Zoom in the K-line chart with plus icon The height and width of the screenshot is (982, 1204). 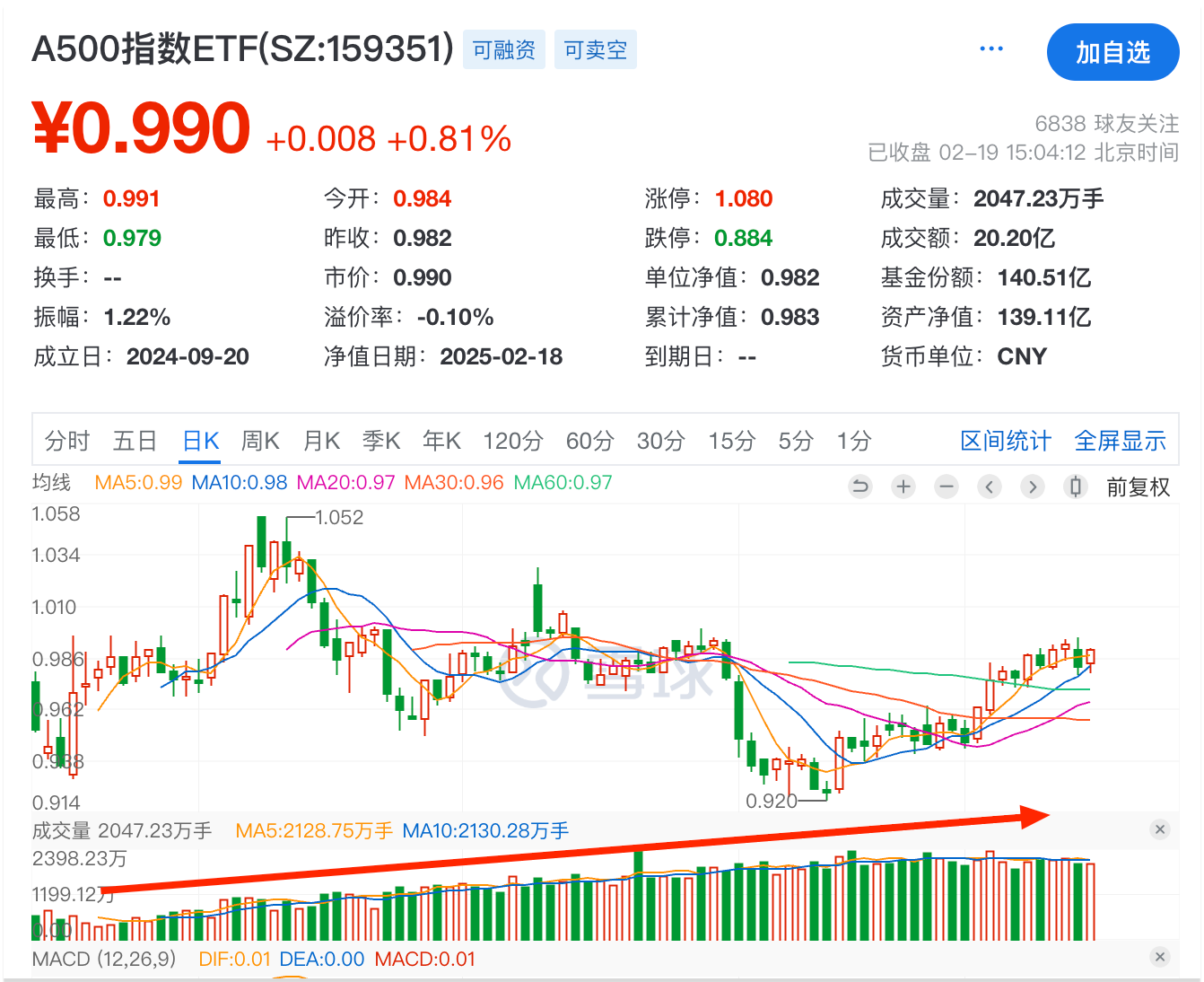[x=903, y=487]
